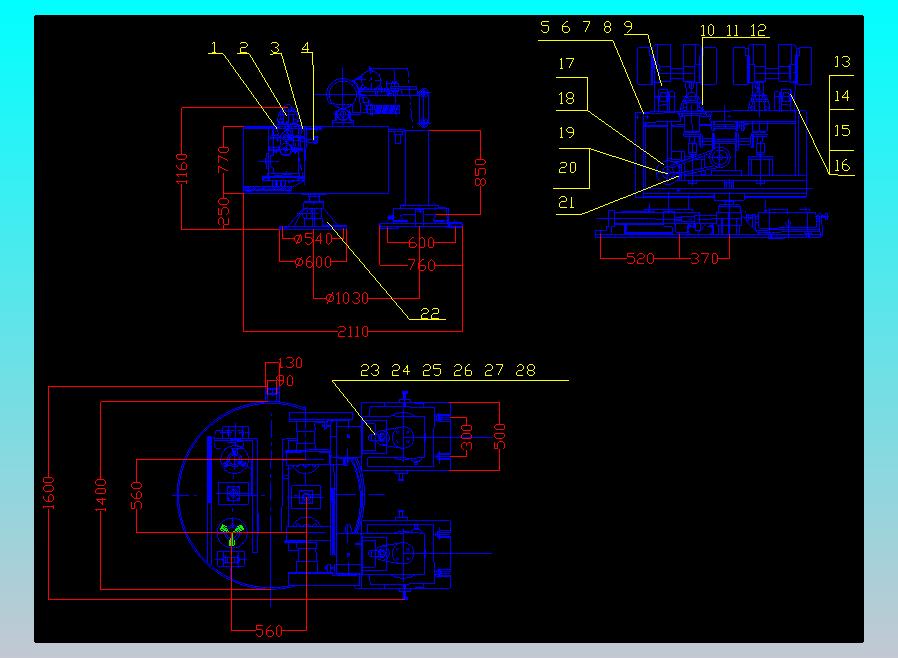This screenshot has height=658, width=898.
Task: Select part callout number 2
Action: pos(244,47)
